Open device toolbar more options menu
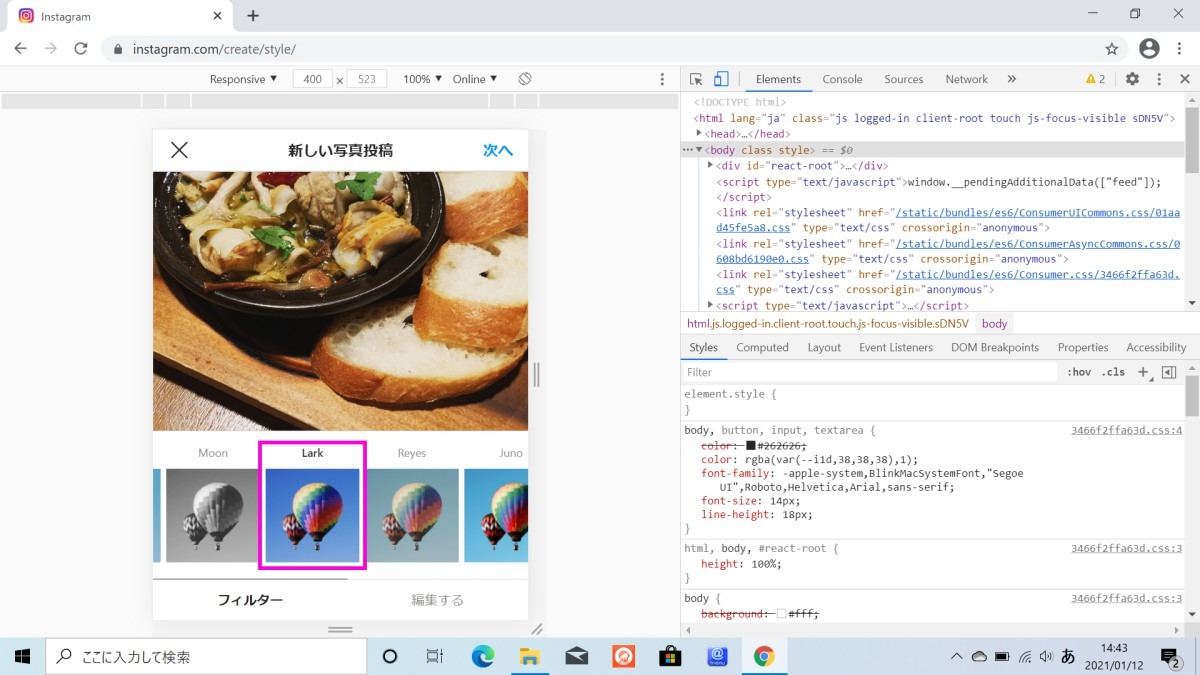Image resolution: width=1200 pixels, height=675 pixels. 662,79
